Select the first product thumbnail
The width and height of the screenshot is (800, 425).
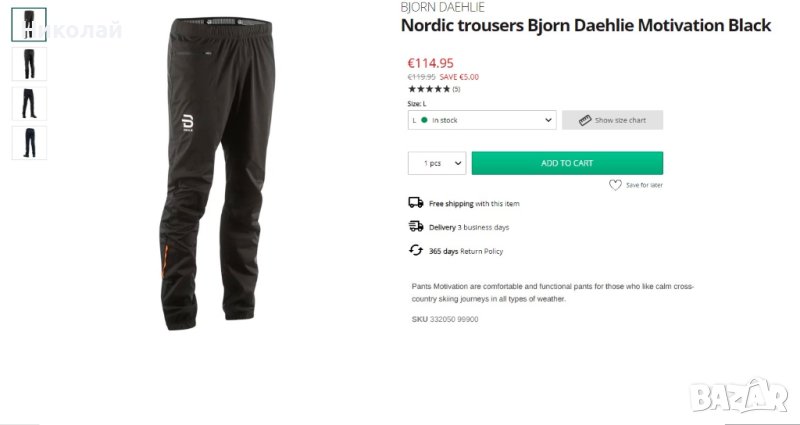pos(29,24)
